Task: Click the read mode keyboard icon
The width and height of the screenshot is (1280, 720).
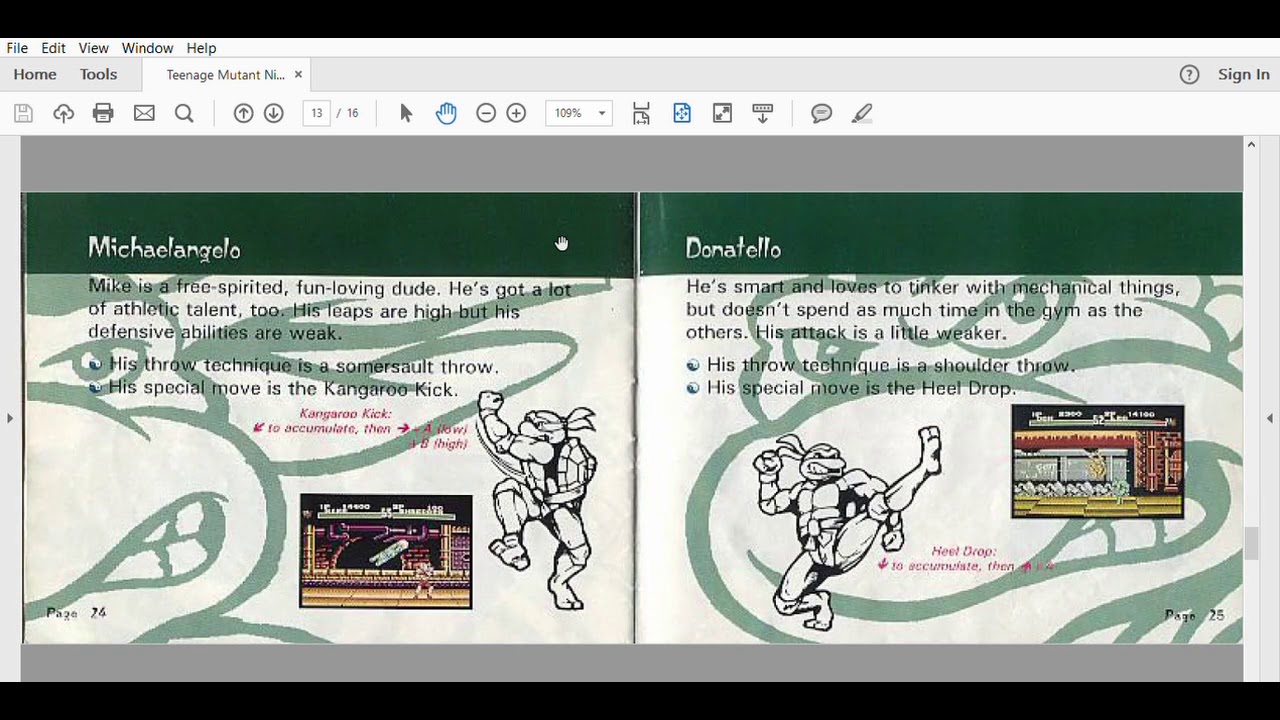Action: [x=762, y=113]
